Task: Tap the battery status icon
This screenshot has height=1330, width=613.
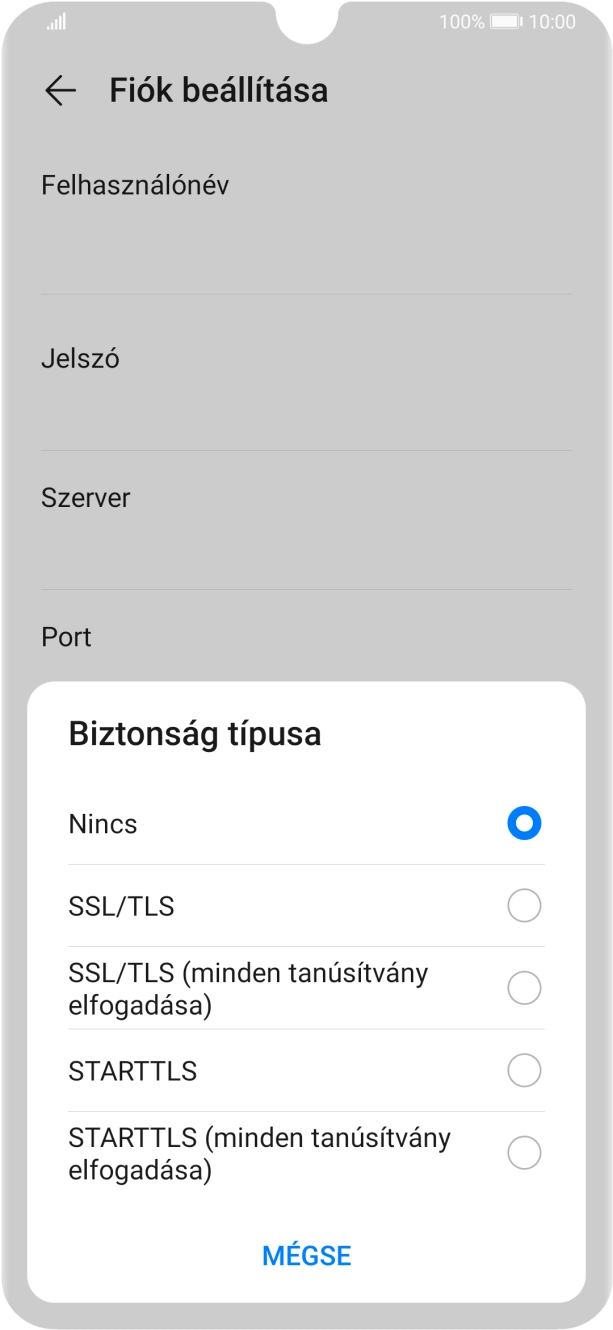Action: [504, 21]
